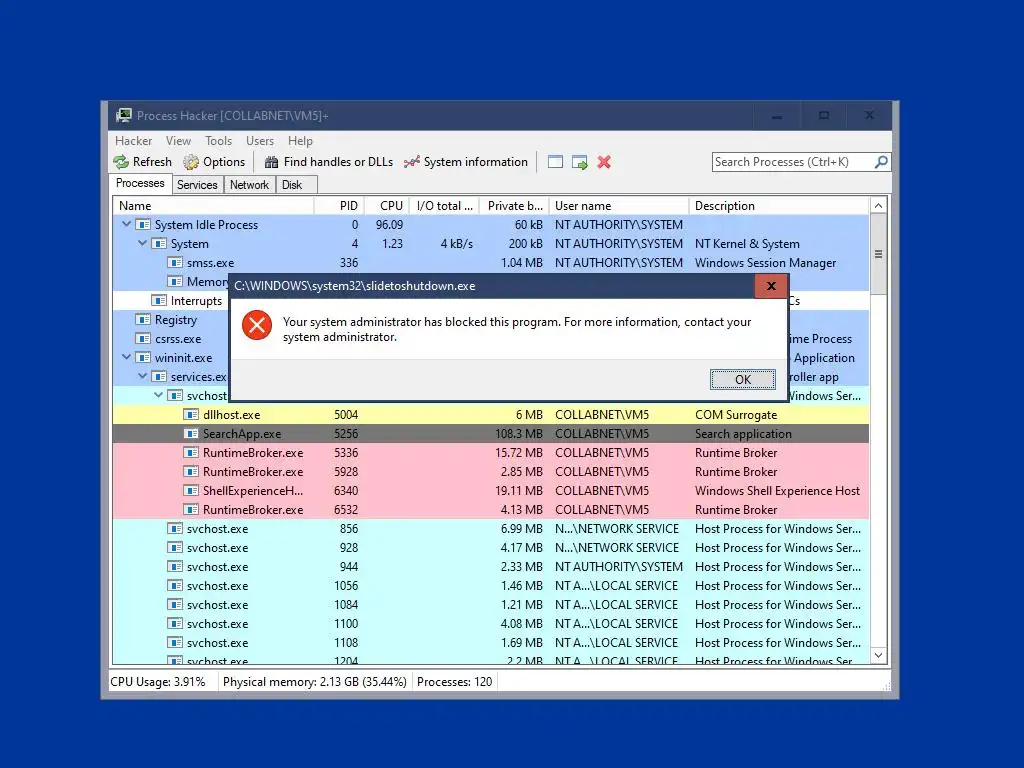Click icon of svchost.exe PID 928
The image size is (1024, 768).
coord(174,547)
